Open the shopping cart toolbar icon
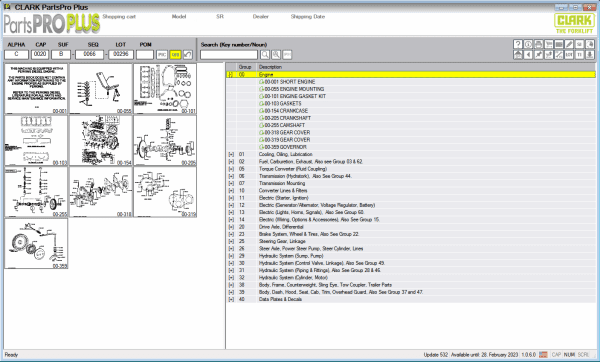This screenshot has height=362, width=600. 549,44
